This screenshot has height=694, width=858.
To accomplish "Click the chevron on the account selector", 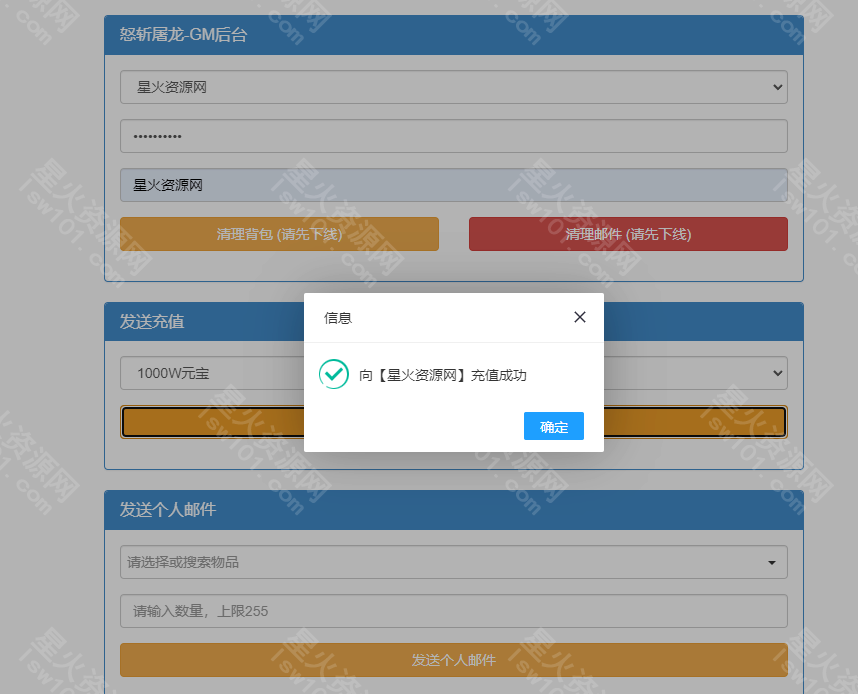I will coord(778,87).
